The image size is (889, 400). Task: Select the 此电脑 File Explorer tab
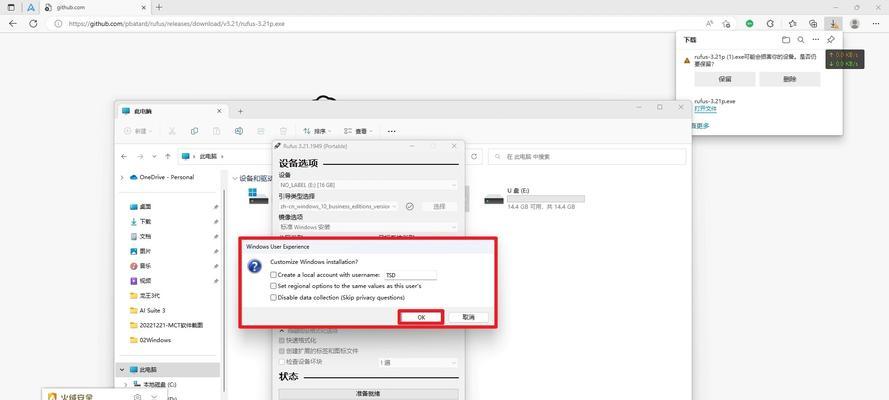[172, 112]
